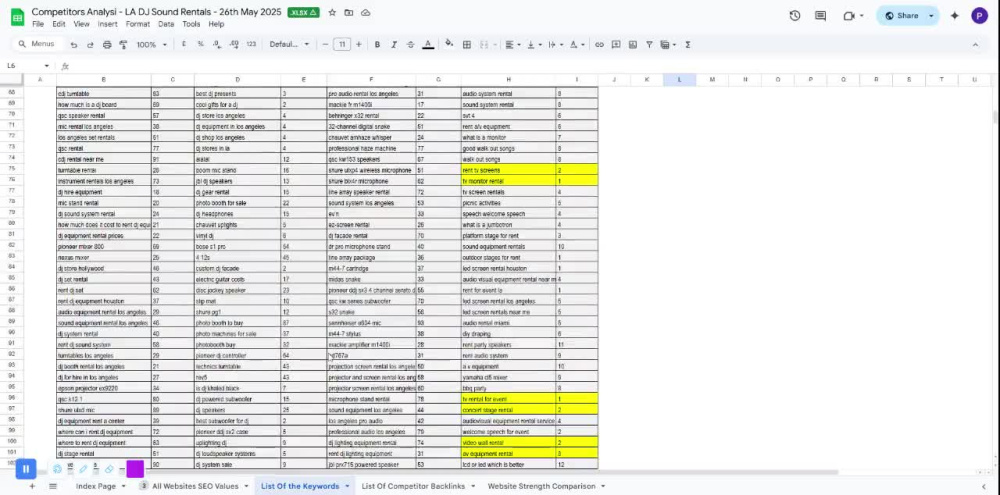Image resolution: width=1000 pixels, height=495 pixels.
Task: Open the comments panel icon
Action: pyautogui.click(x=821, y=16)
